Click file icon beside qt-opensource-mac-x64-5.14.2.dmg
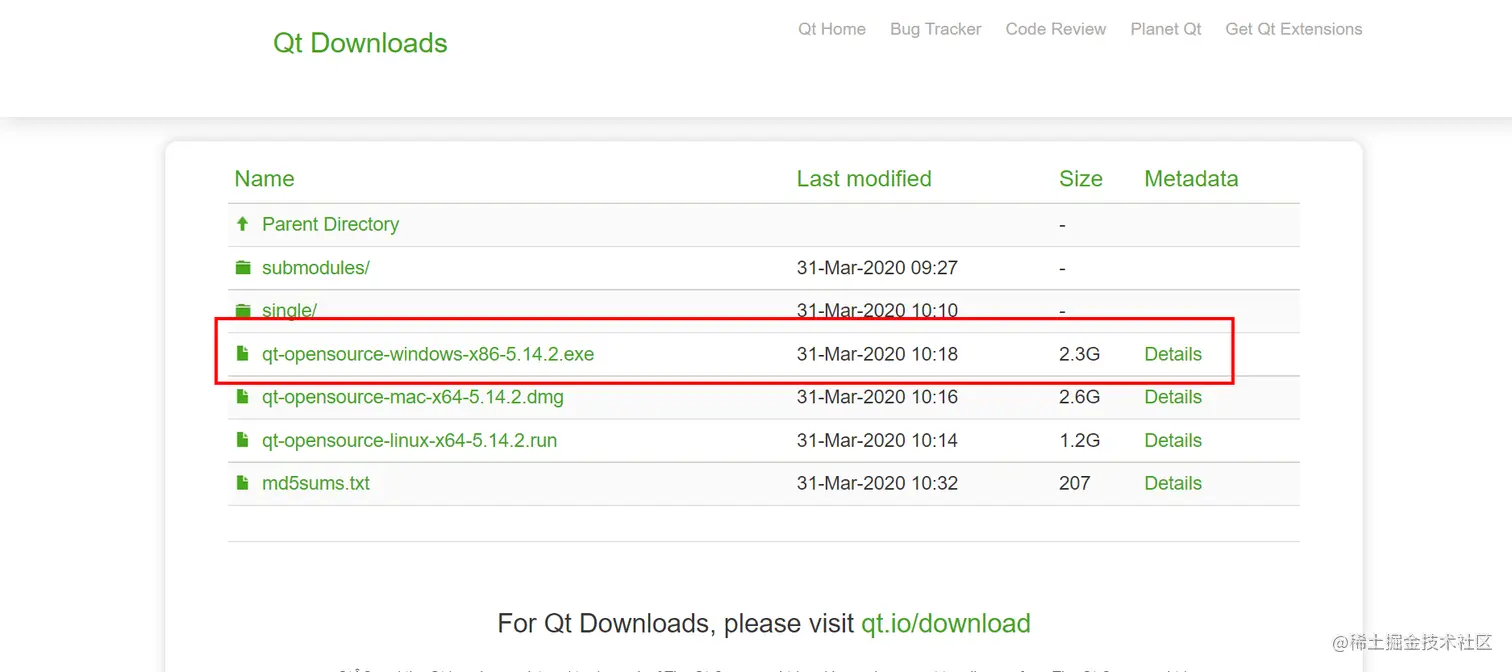This screenshot has height=672, width=1512. (x=242, y=397)
